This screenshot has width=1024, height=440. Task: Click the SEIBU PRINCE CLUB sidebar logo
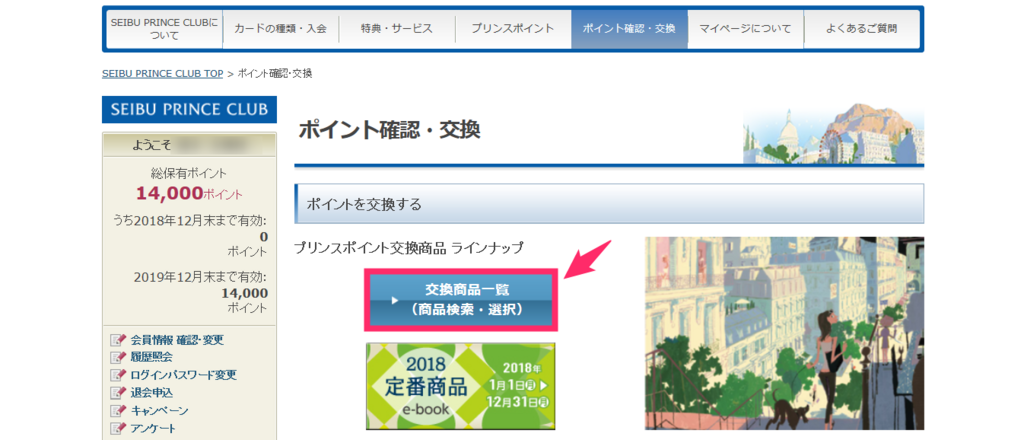pyautogui.click(x=189, y=110)
